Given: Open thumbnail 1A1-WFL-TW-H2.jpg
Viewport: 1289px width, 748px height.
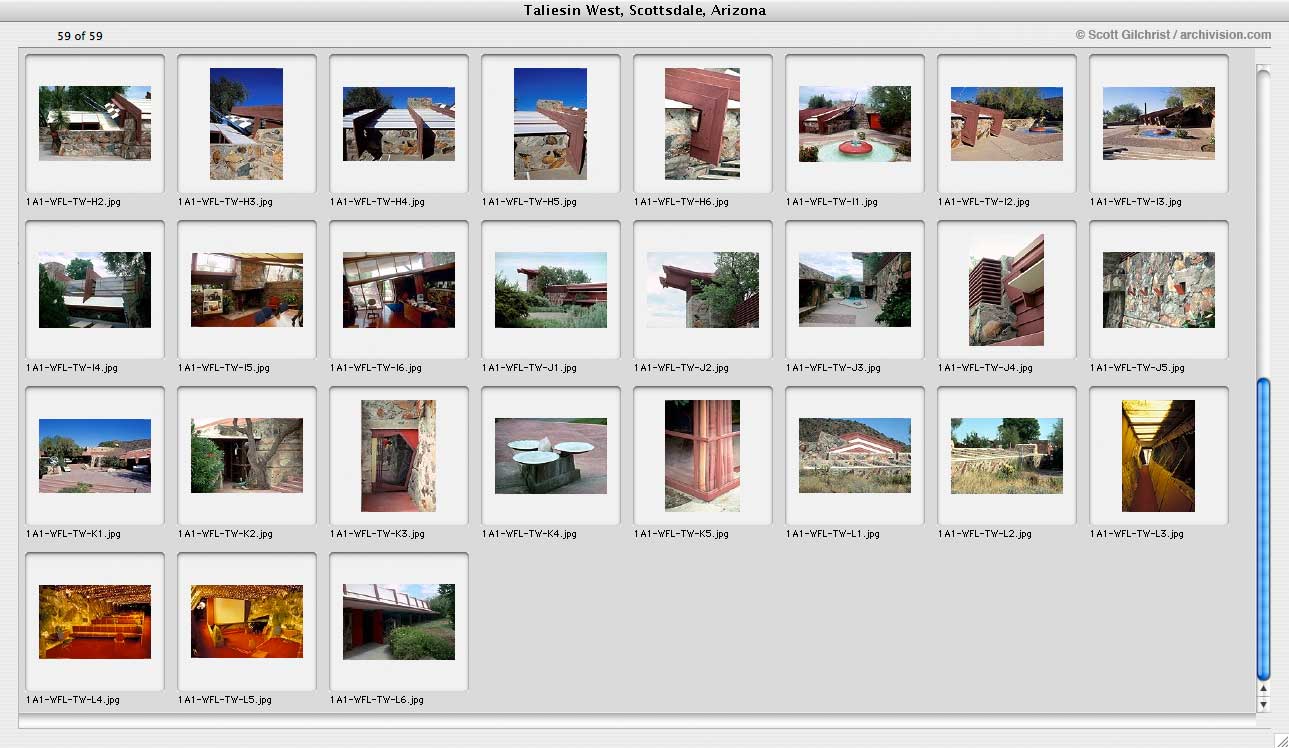Looking at the screenshot, I should (x=95, y=123).
